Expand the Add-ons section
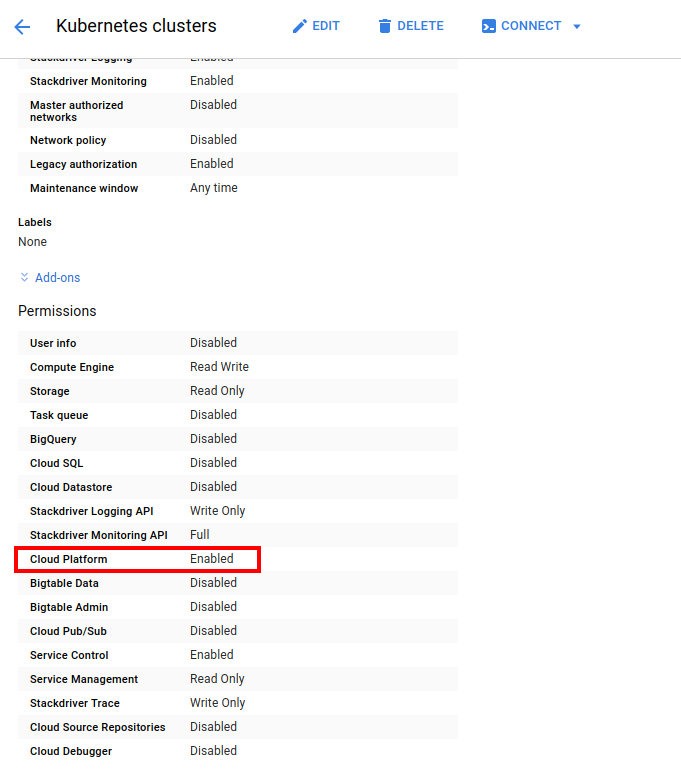This screenshot has width=681, height=772. [x=50, y=278]
